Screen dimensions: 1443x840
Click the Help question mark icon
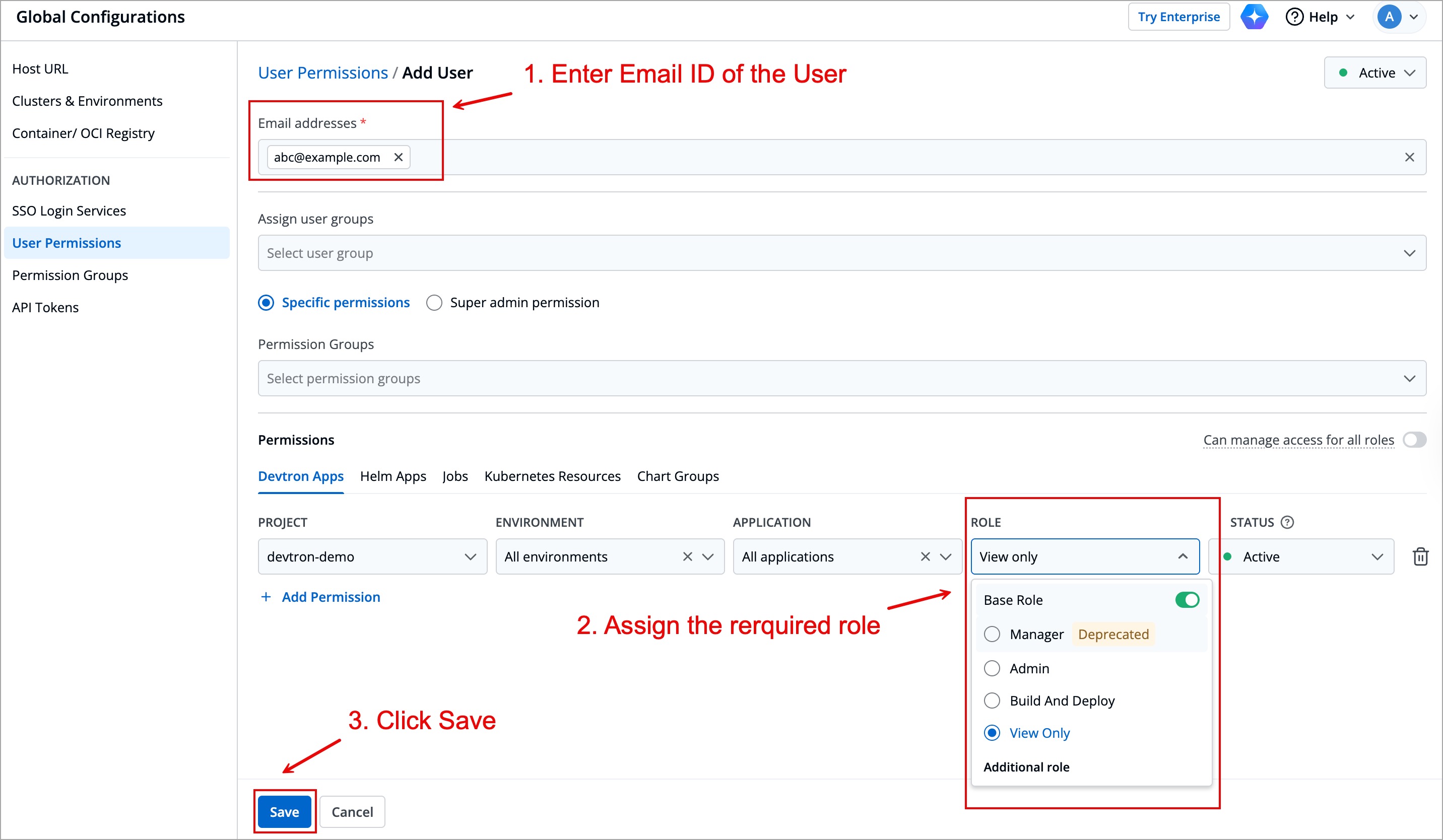tap(1294, 17)
